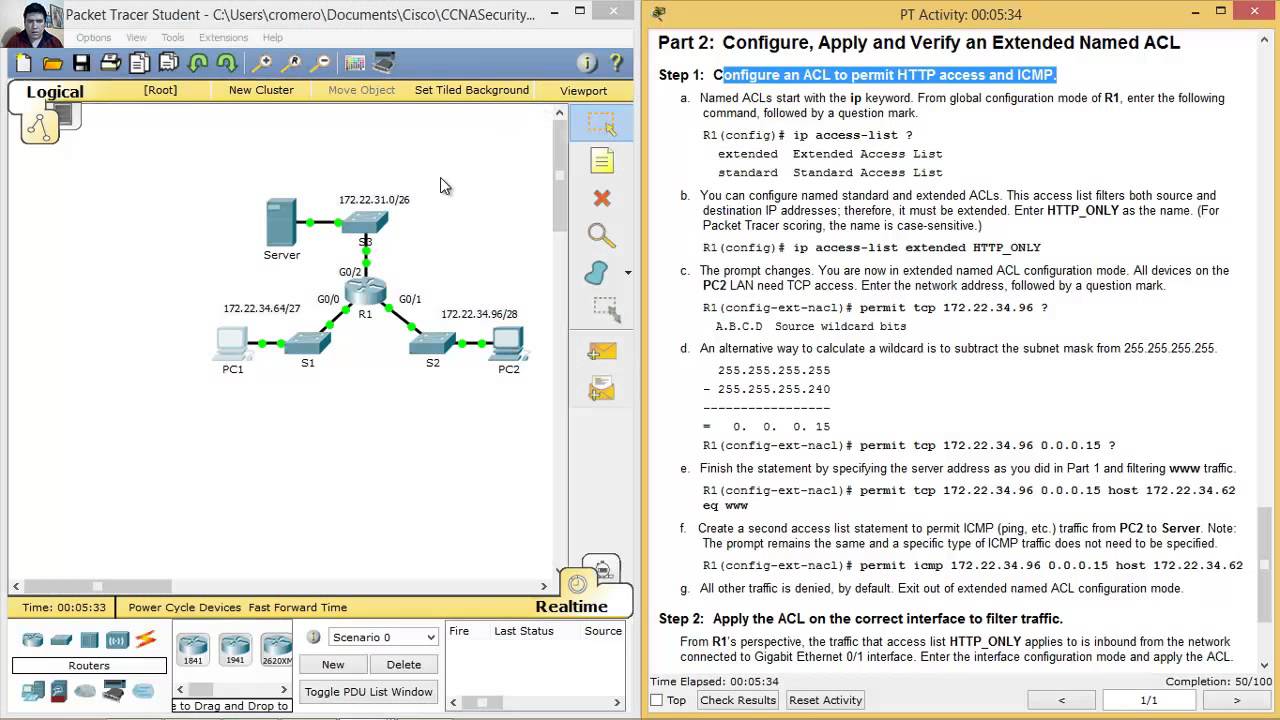Open a file with the folder icon
The width and height of the screenshot is (1280, 720).
click(x=53, y=63)
